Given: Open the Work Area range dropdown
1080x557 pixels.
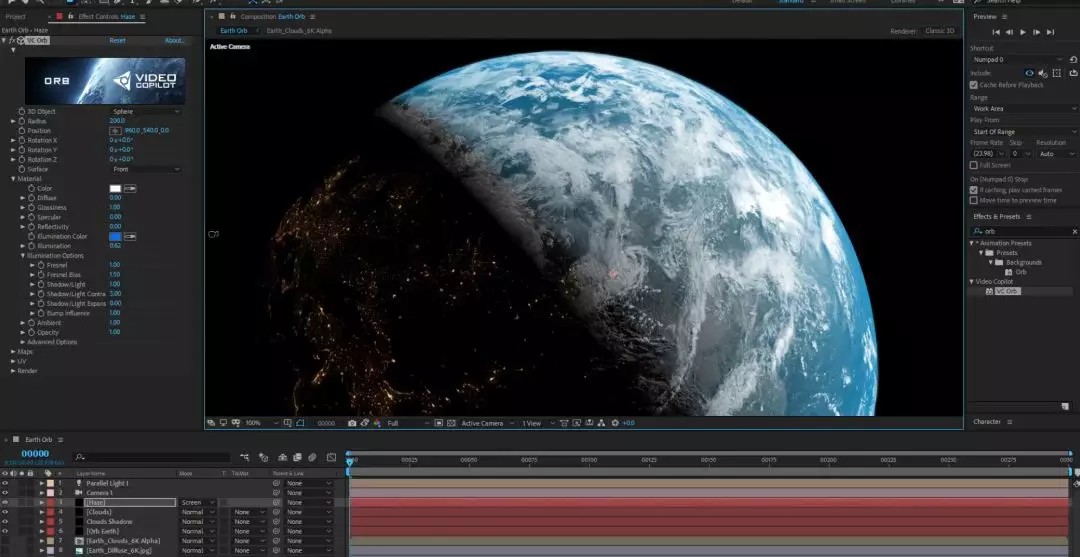Looking at the screenshot, I should coord(1024,109).
